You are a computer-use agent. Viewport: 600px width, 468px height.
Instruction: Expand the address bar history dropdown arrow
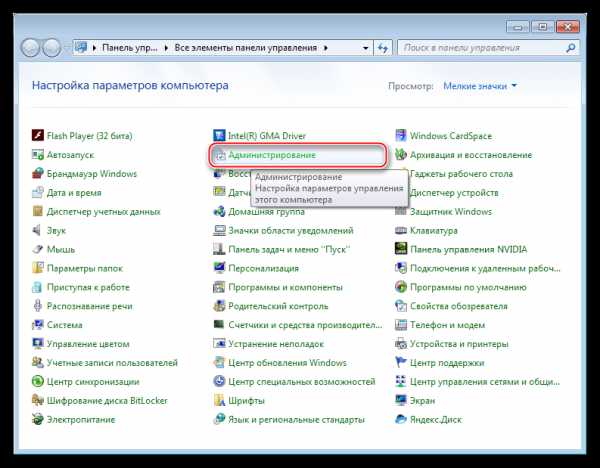pos(365,48)
